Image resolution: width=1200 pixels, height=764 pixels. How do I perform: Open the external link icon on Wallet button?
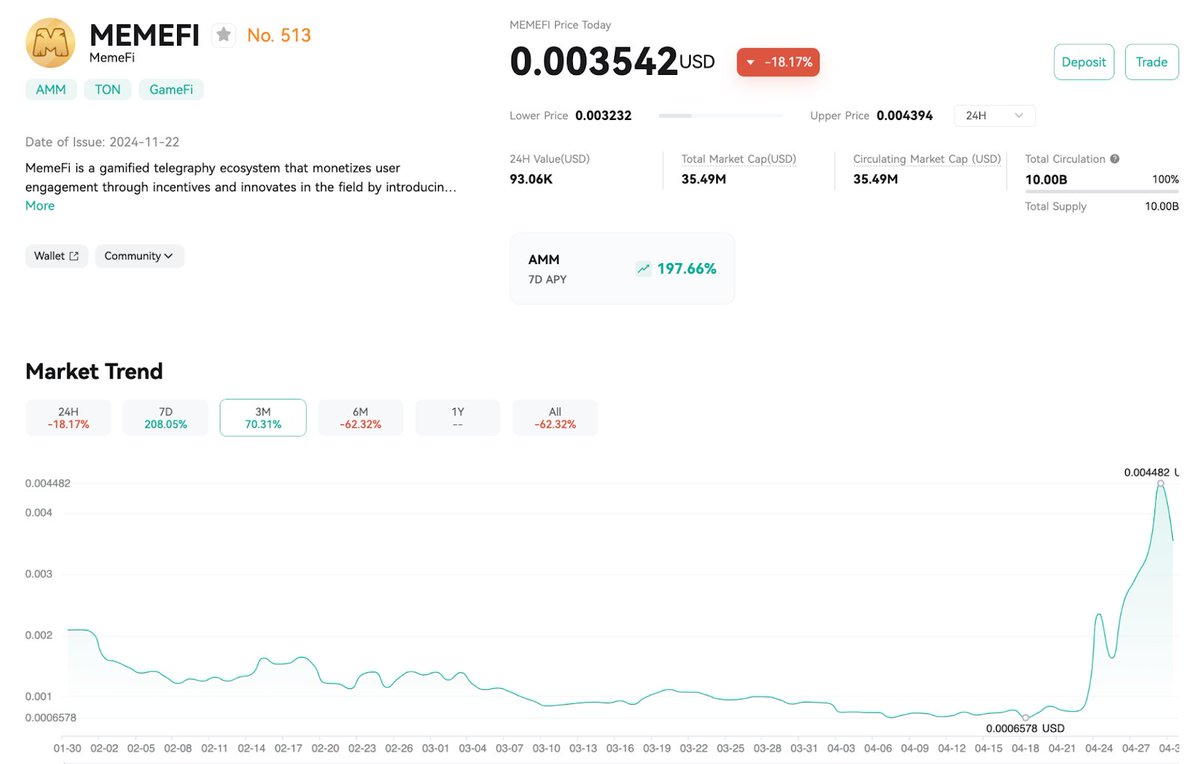coord(73,255)
